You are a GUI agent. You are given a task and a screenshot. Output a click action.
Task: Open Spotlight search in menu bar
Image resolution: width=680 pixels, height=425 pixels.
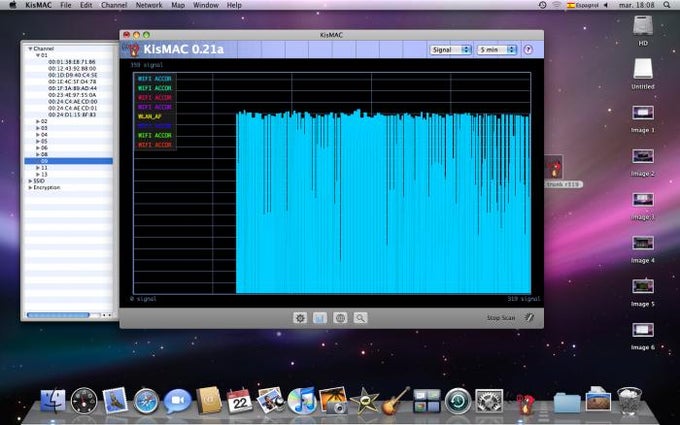[x=667, y=5]
